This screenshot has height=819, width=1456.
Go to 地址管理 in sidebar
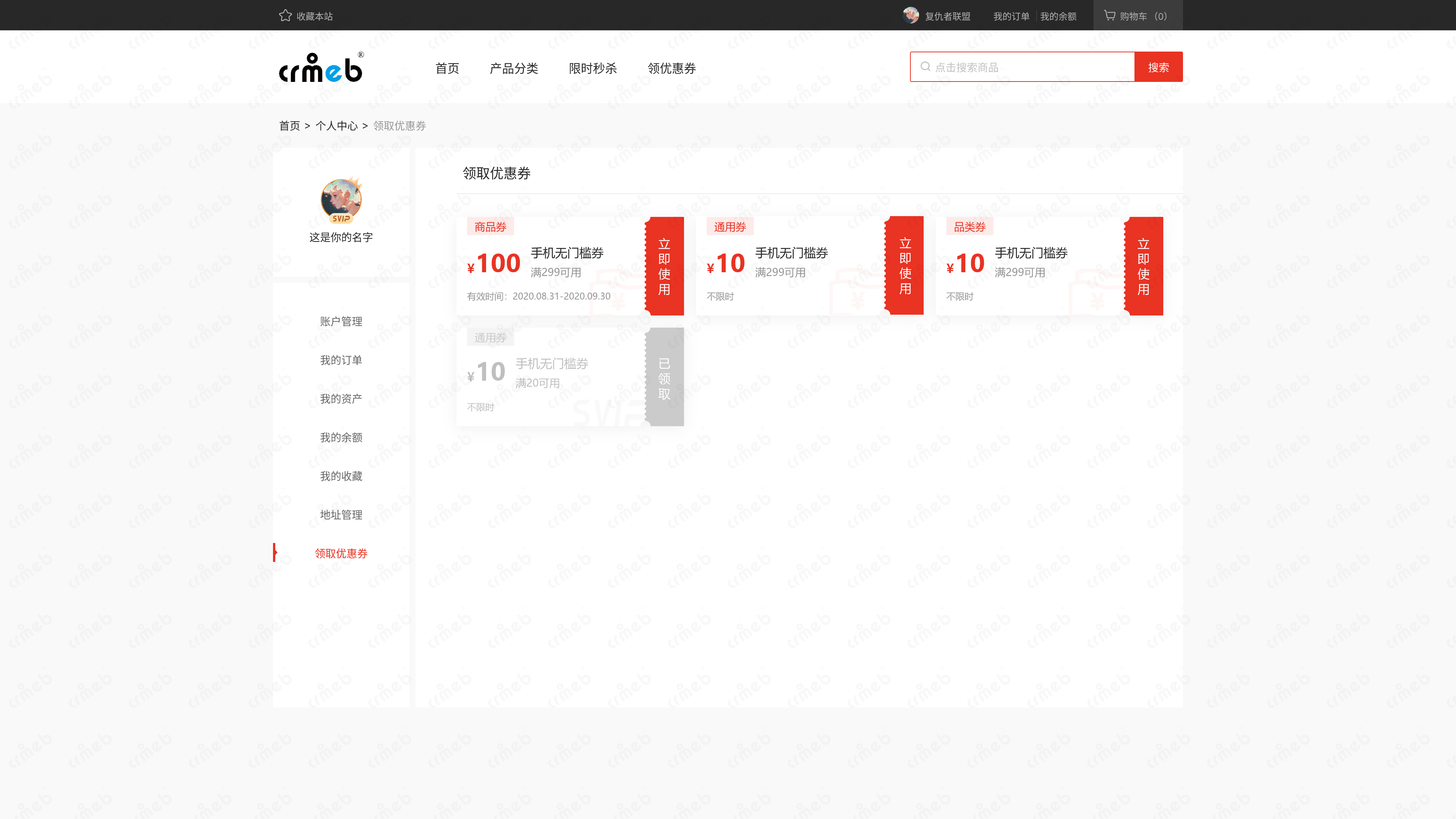click(341, 515)
